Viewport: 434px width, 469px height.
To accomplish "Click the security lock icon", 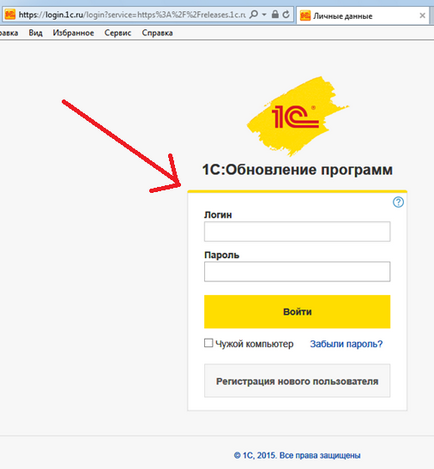I will pos(275,14).
